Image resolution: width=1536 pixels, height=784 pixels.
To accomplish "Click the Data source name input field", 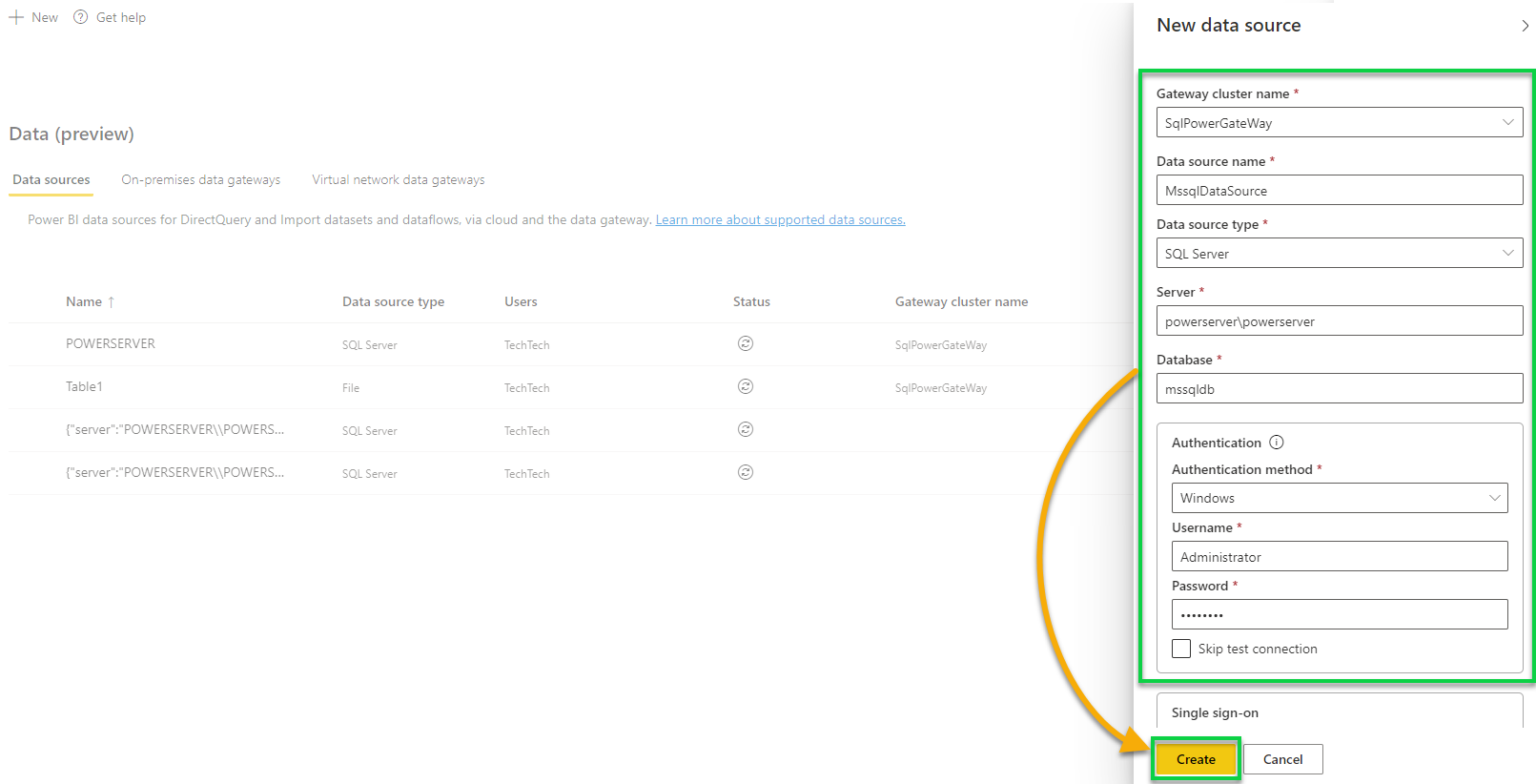I will pos(1338,189).
